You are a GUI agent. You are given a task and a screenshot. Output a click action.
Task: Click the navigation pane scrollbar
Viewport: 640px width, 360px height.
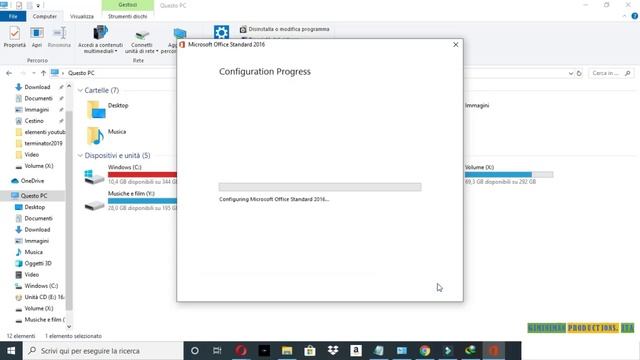coord(69,210)
